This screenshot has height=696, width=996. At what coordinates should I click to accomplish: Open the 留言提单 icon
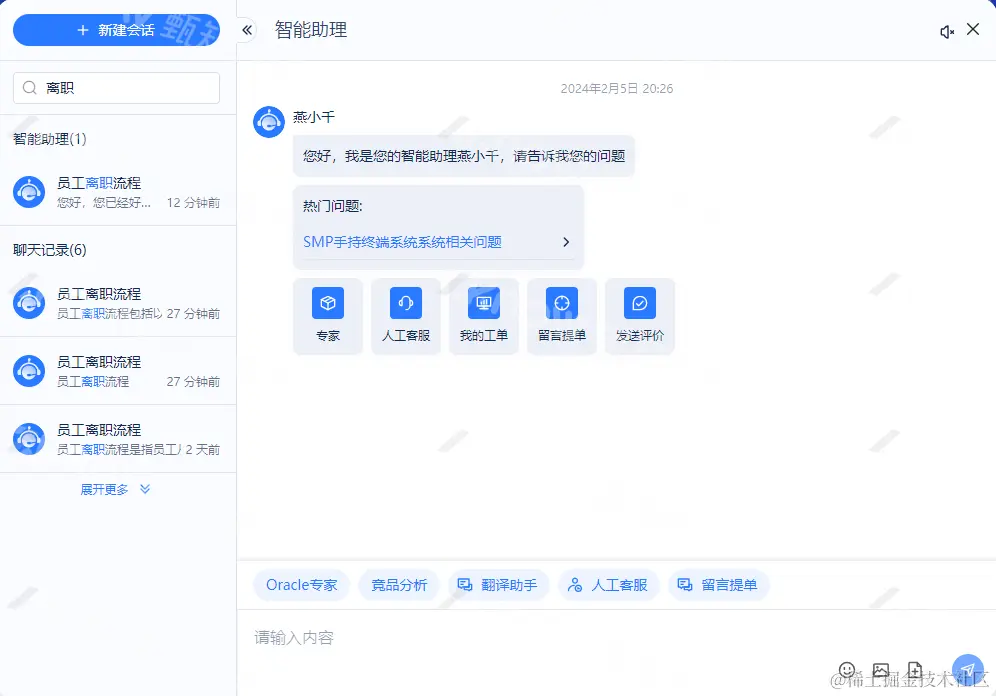(x=561, y=315)
